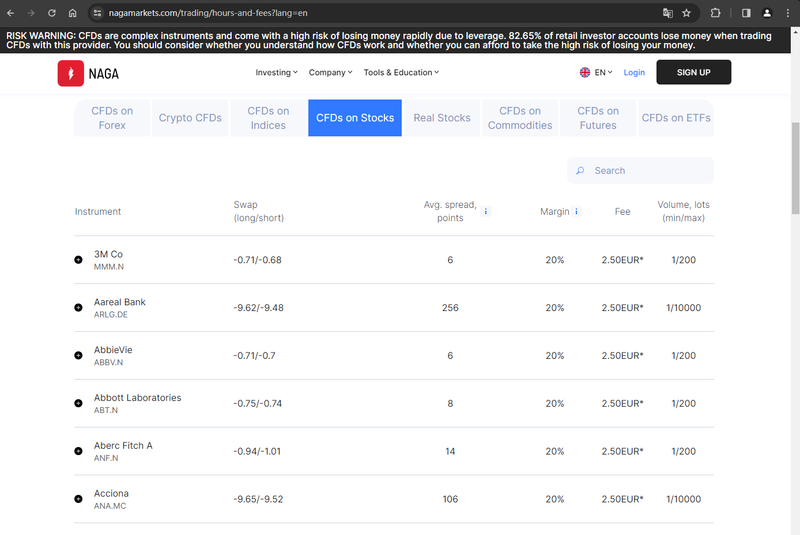
Task: Click swap value -0.94/-1.01
Action: tap(257, 451)
